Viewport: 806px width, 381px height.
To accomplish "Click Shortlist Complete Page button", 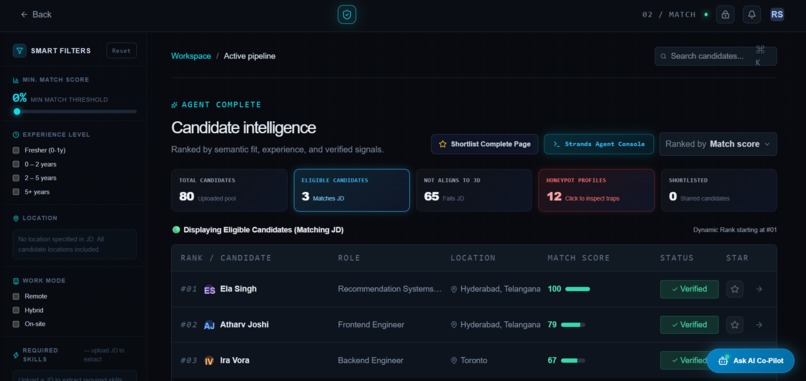I will coord(485,144).
